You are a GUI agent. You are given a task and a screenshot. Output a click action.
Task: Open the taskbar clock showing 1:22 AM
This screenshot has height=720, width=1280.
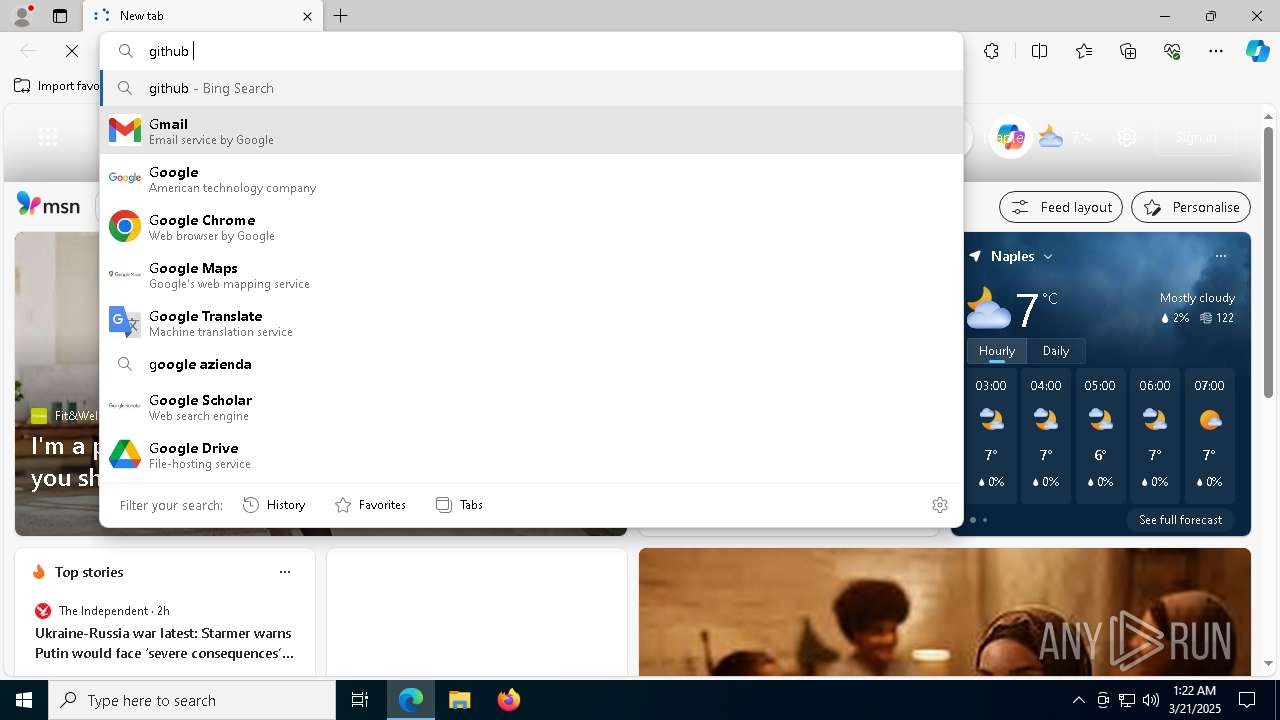tap(1194, 700)
